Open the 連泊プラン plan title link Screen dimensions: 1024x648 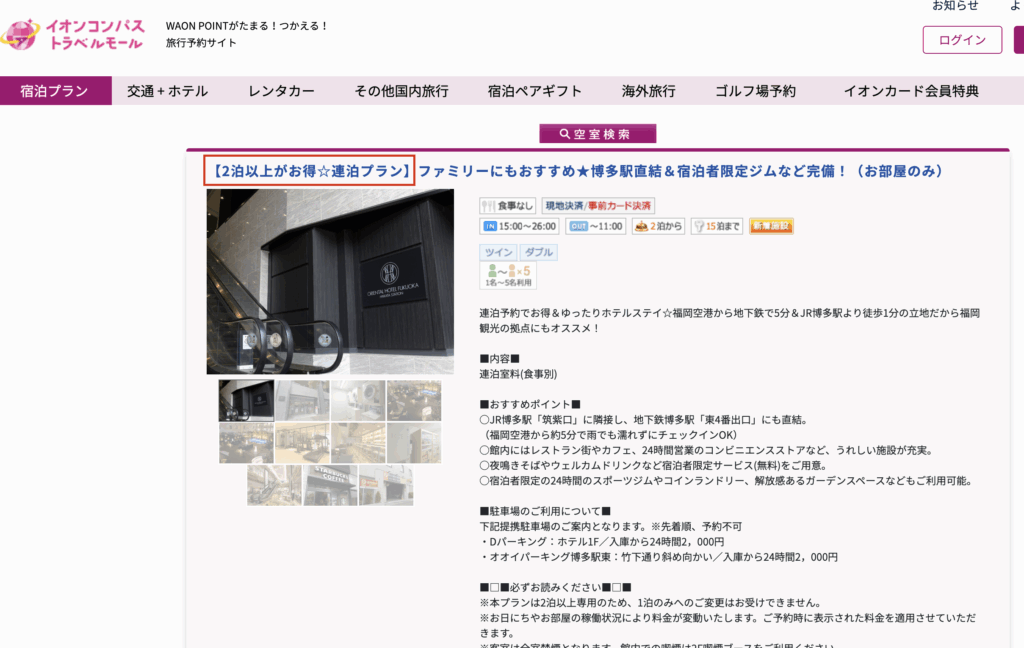[575, 171]
